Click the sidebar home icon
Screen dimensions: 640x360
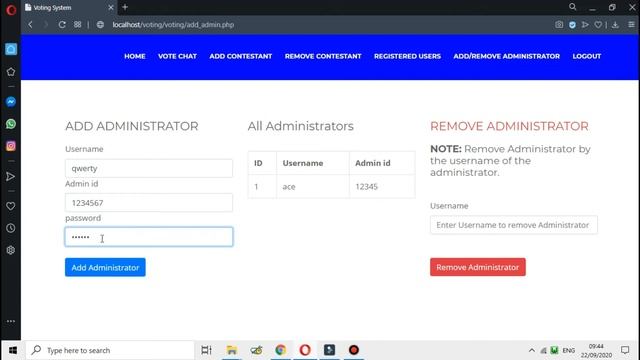(x=11, y=49)
